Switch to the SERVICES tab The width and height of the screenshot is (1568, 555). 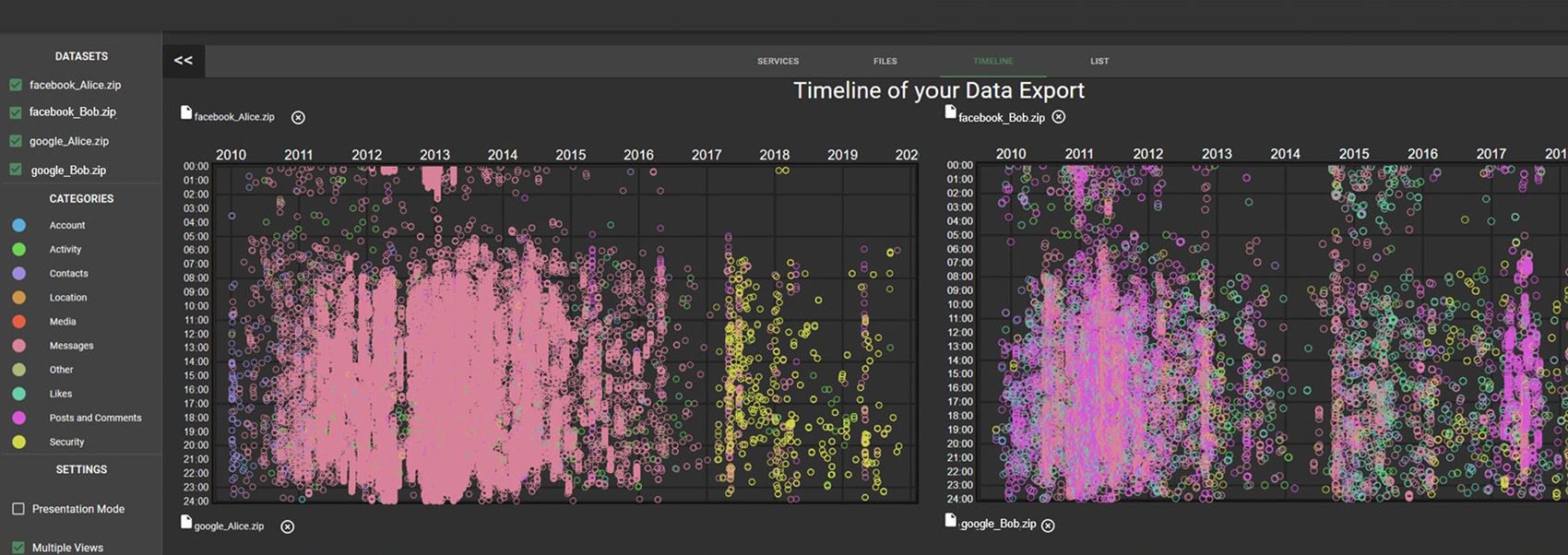[x=778, y=61]
